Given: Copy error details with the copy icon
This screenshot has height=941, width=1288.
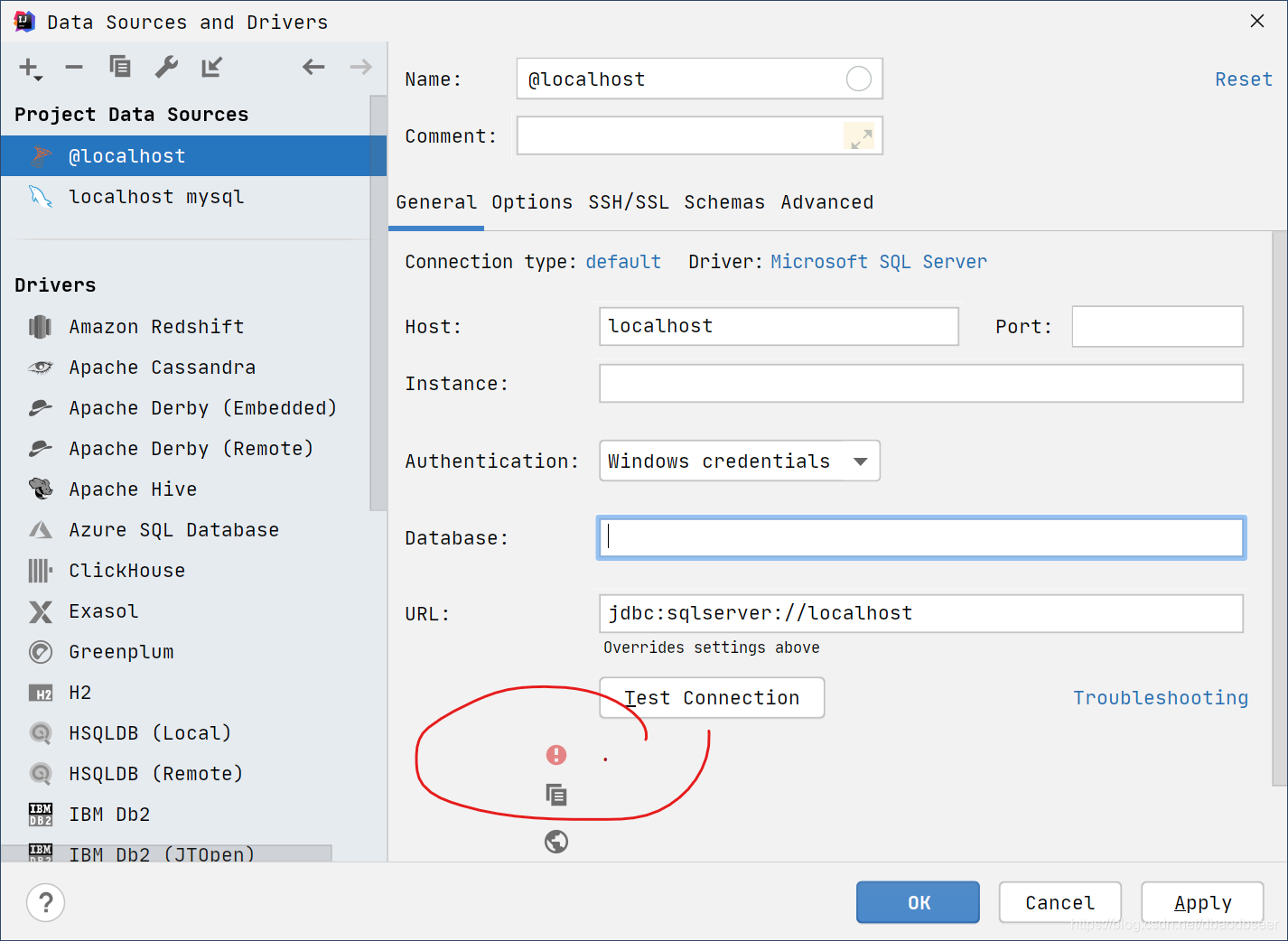Looking at the screenshot, I should [x=556, y=795].
